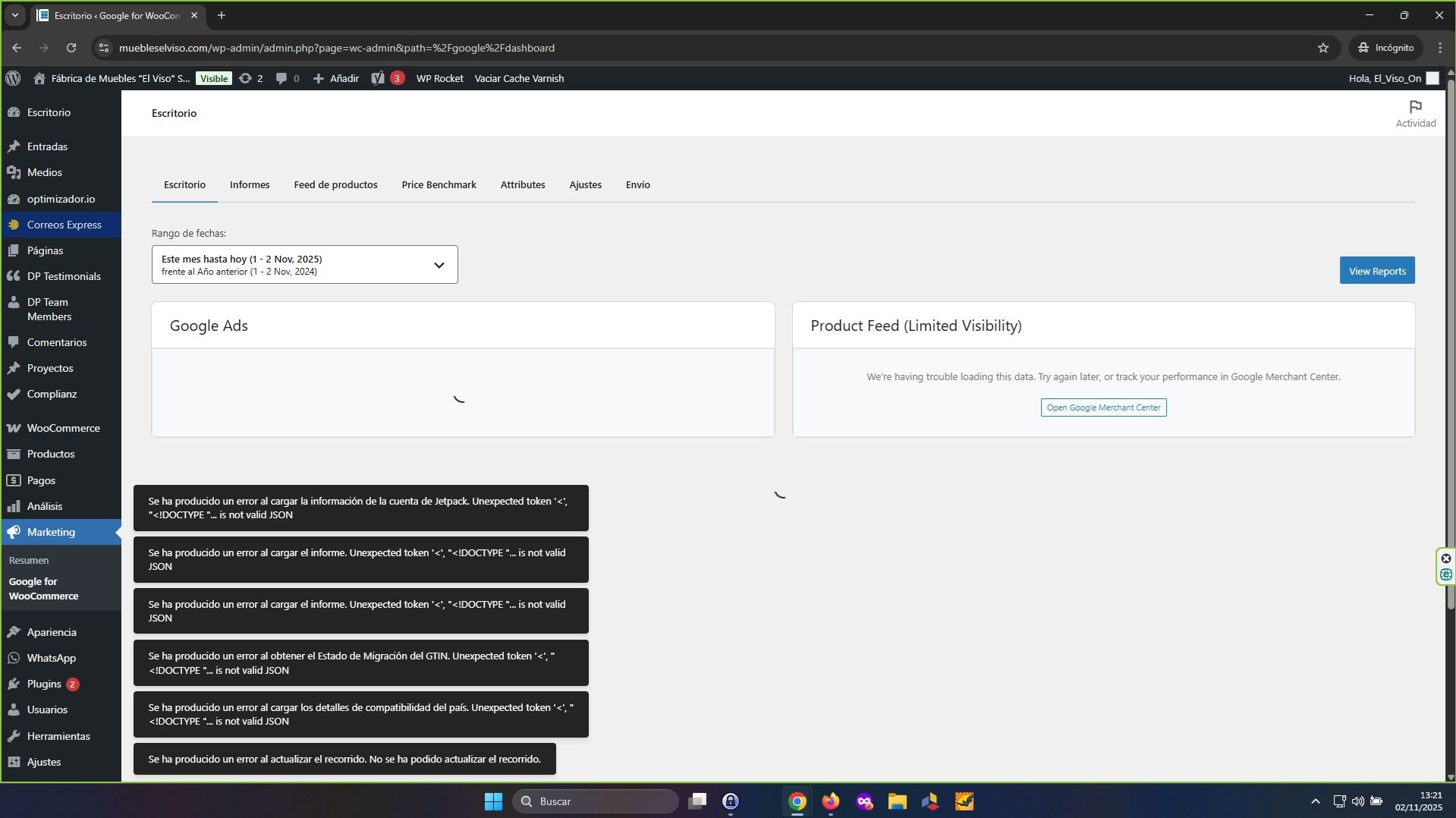Open the Añadir new content menu

coord(336,78)
